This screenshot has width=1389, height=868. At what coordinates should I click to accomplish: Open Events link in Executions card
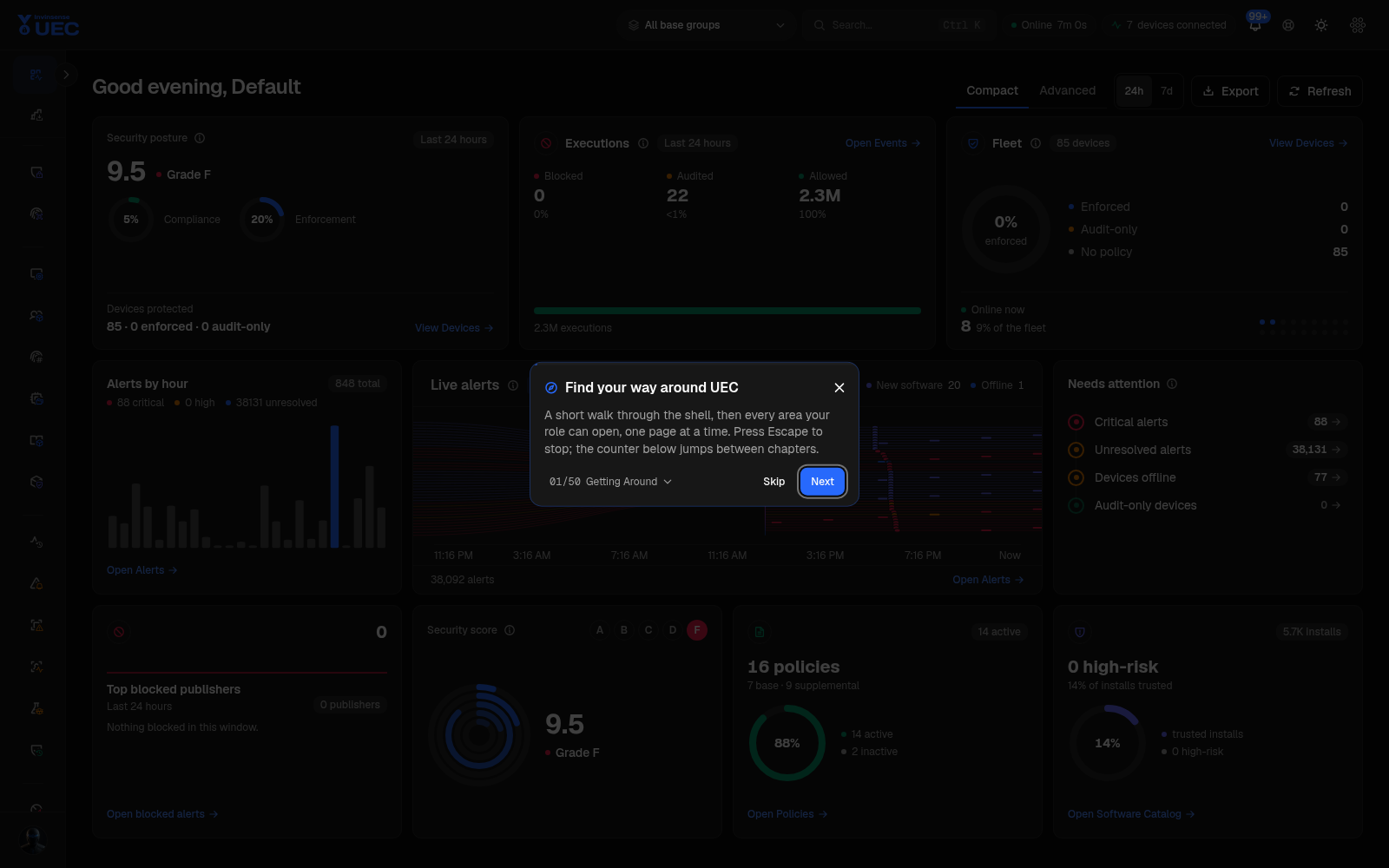(883, 143)
